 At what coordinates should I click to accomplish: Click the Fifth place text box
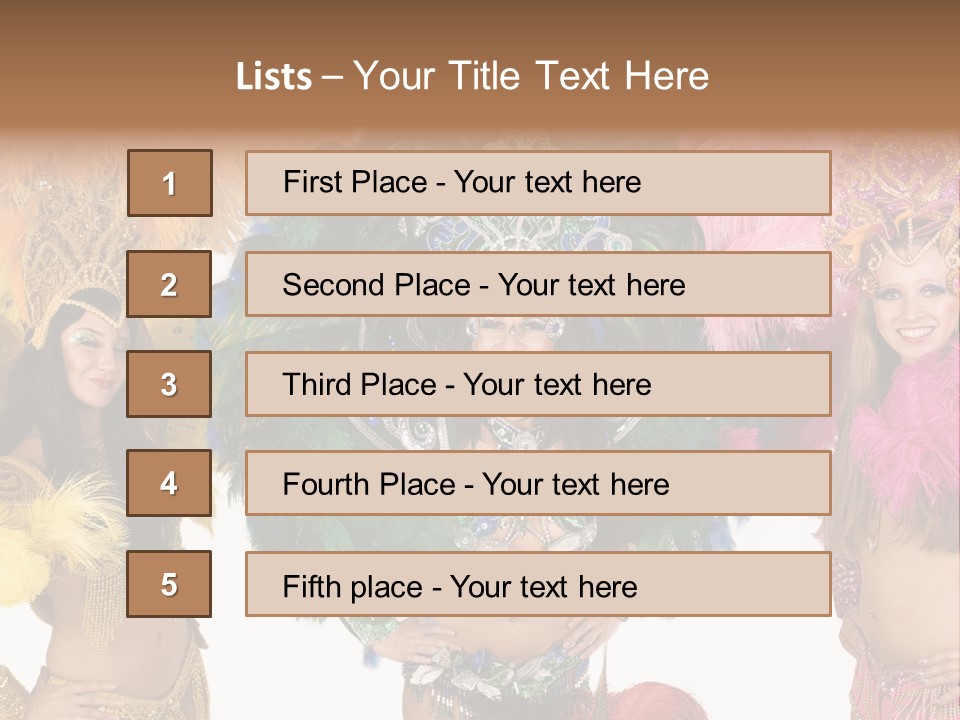[x=538, y=584]
